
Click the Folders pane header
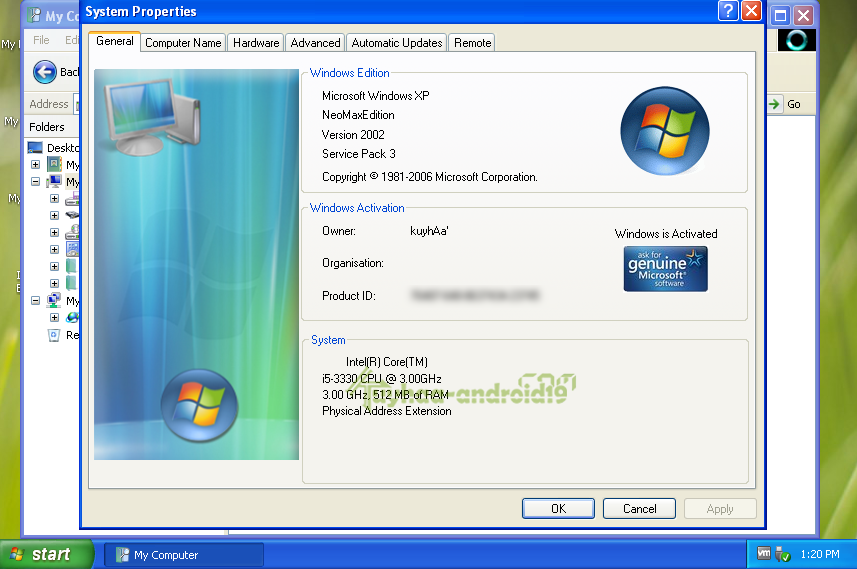(x=46, y=127)
